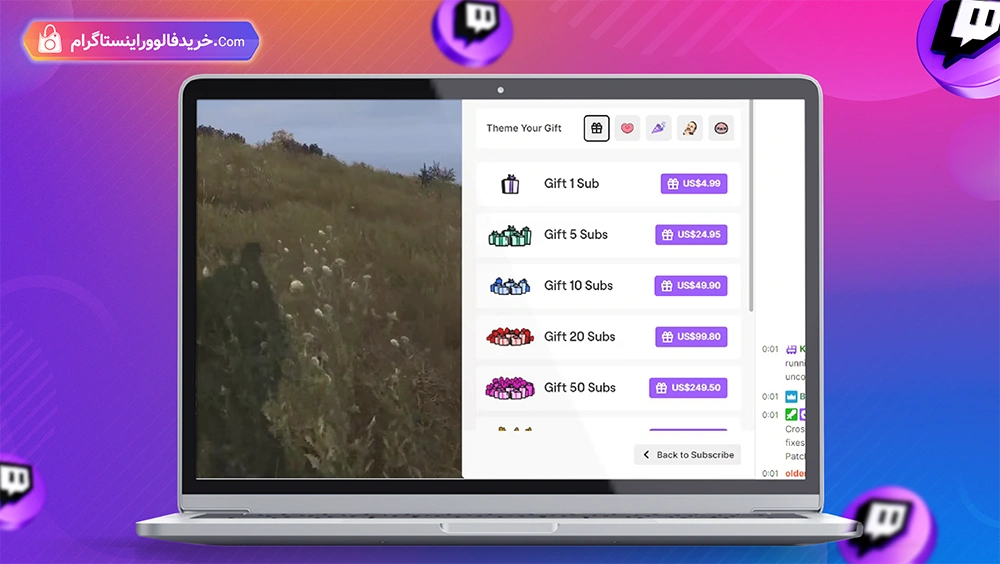
Task: Click the shopping bag logo icon
Action: (50, 40)
